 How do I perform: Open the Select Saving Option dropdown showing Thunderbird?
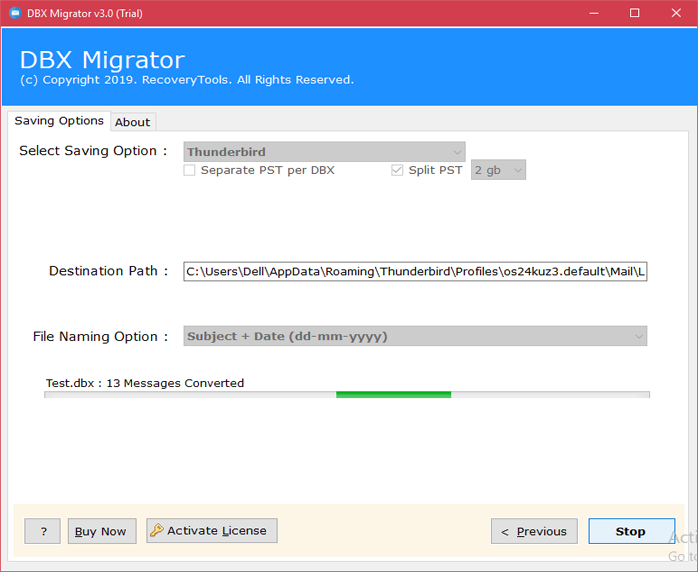(325, 152)
